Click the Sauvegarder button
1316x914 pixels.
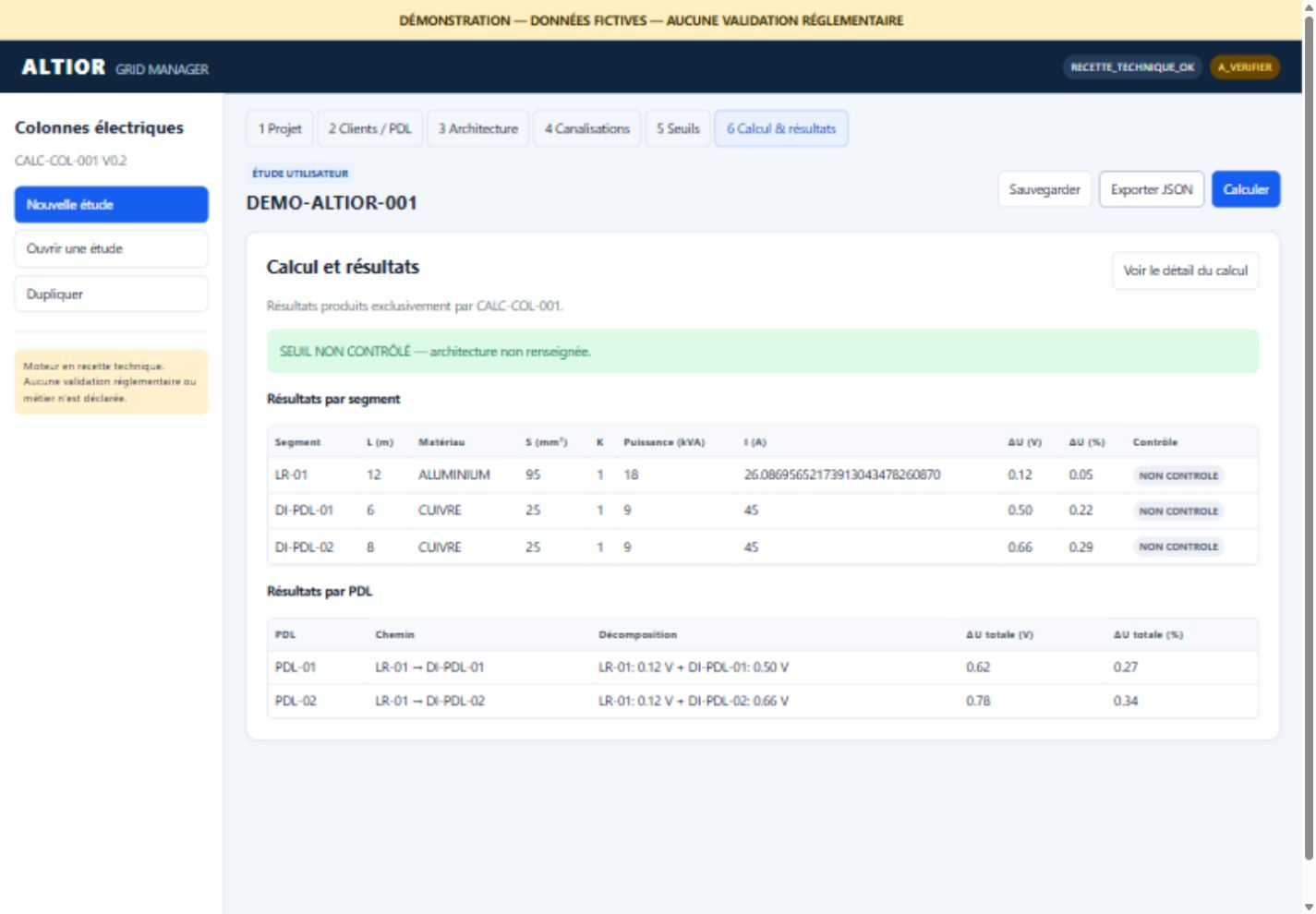(x=1044, y=189)
